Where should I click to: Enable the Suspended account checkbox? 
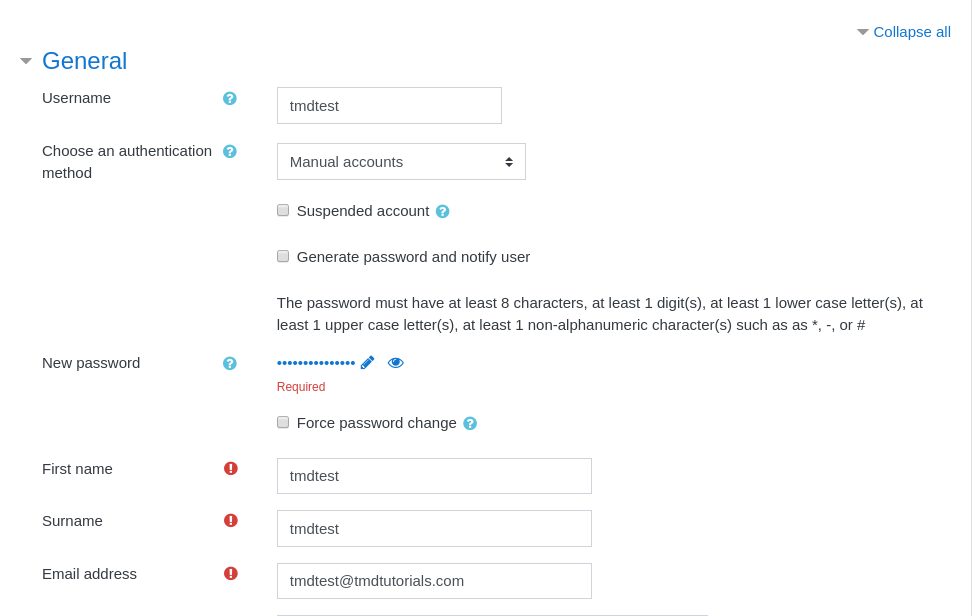(283, 210)
